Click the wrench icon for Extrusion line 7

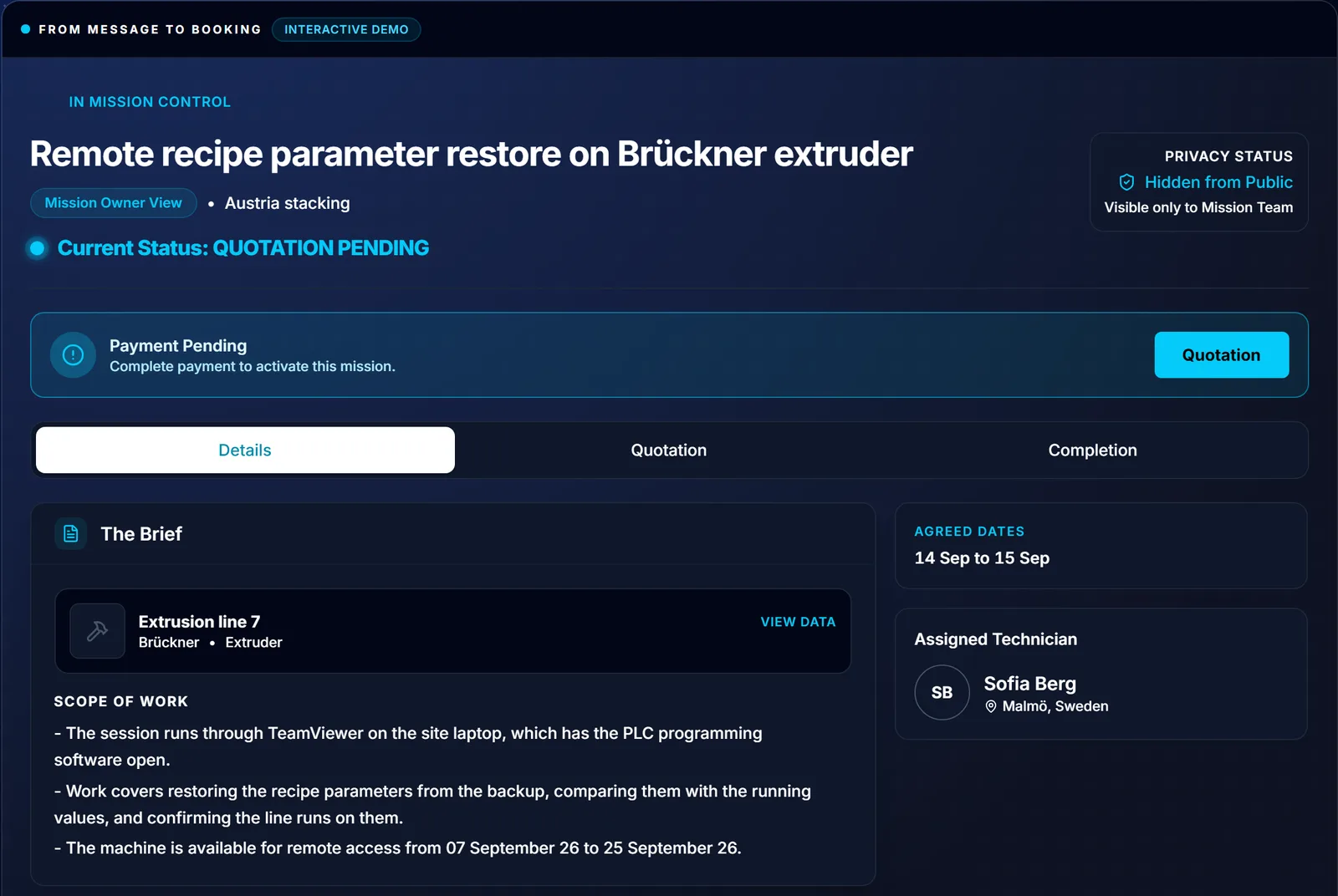tap(98, 631)
